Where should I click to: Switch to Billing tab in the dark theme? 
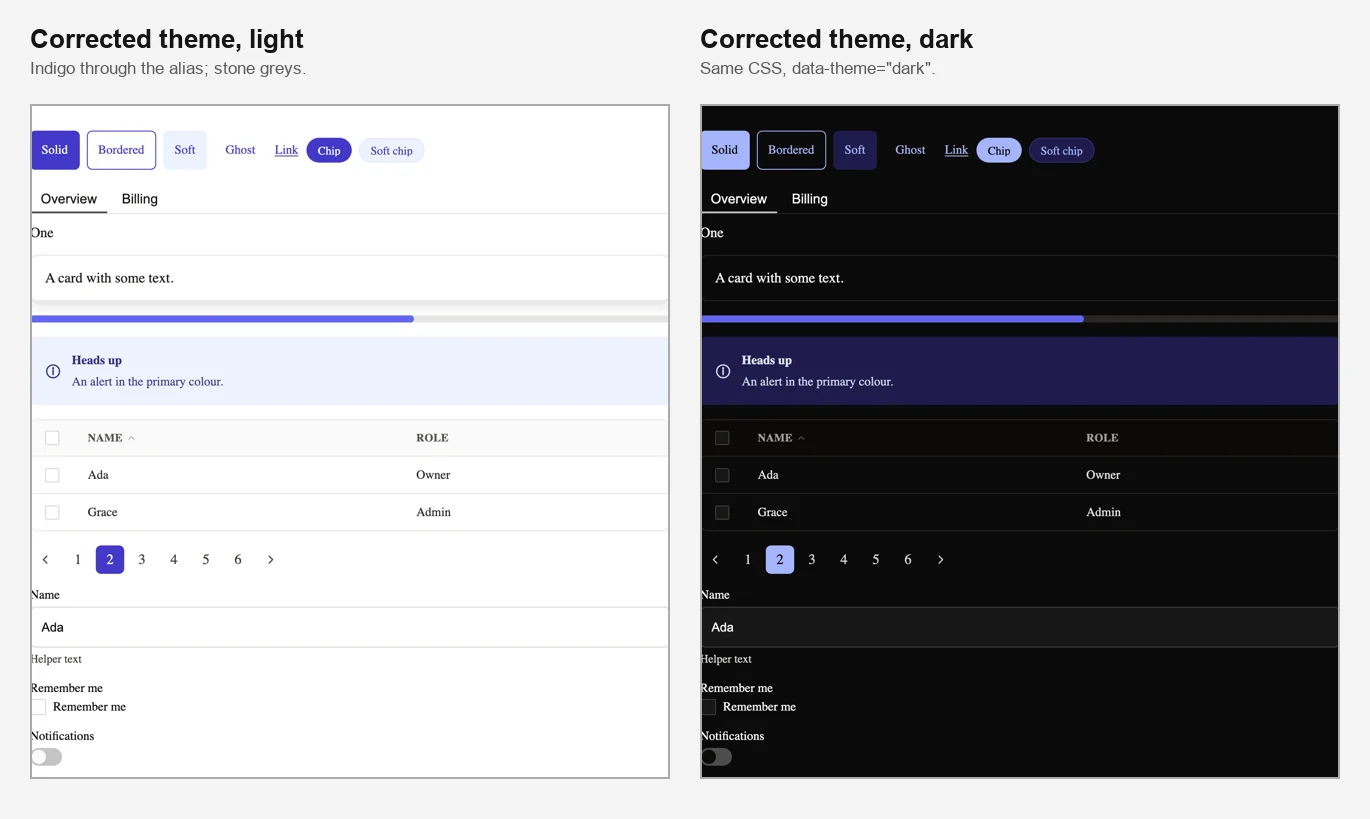tap(810, 199)
